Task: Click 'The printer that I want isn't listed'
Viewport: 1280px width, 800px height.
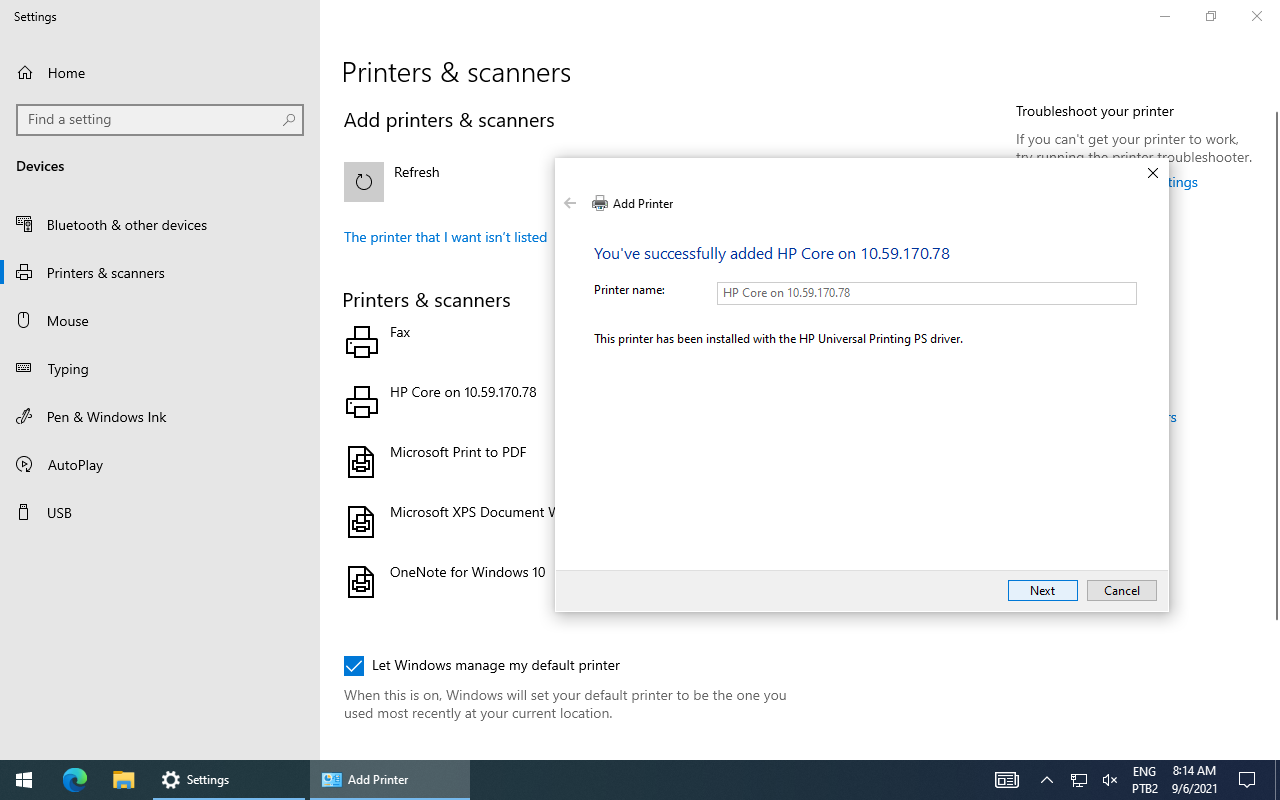Action: (445, 237)
